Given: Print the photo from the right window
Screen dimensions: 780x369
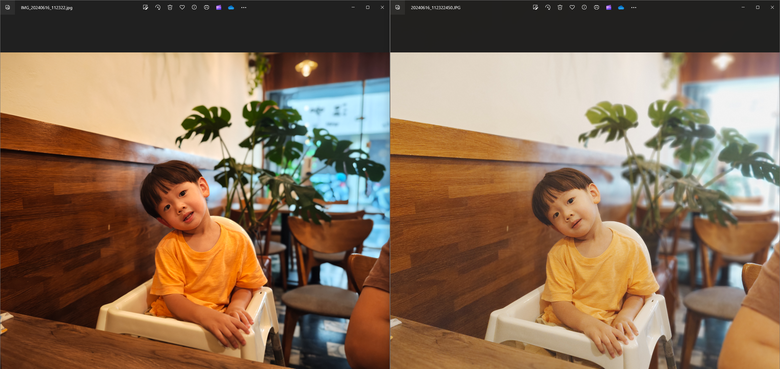Looking at the screenshot, I should 596,7.
